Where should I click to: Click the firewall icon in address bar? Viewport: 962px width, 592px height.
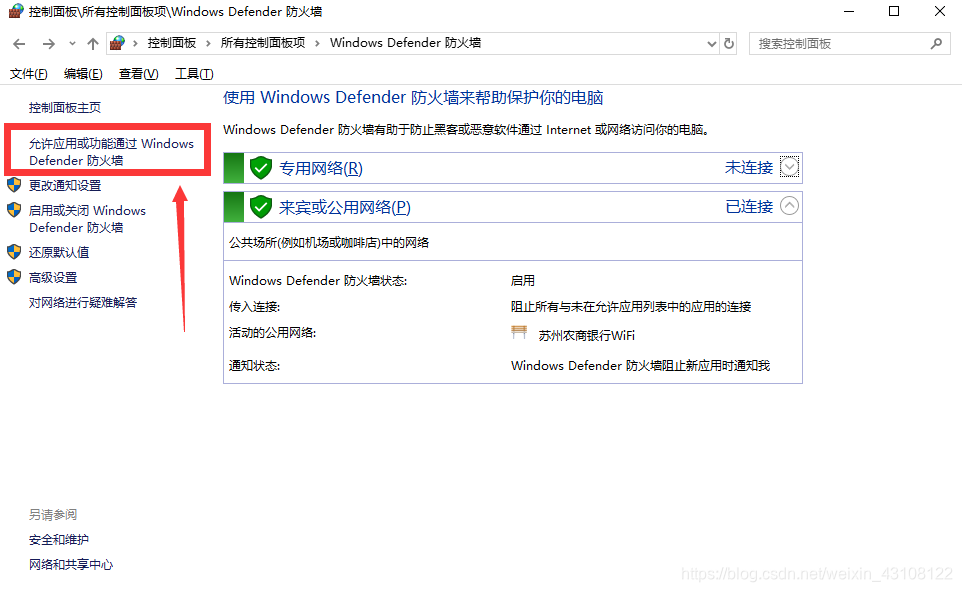tap(117, 43)
